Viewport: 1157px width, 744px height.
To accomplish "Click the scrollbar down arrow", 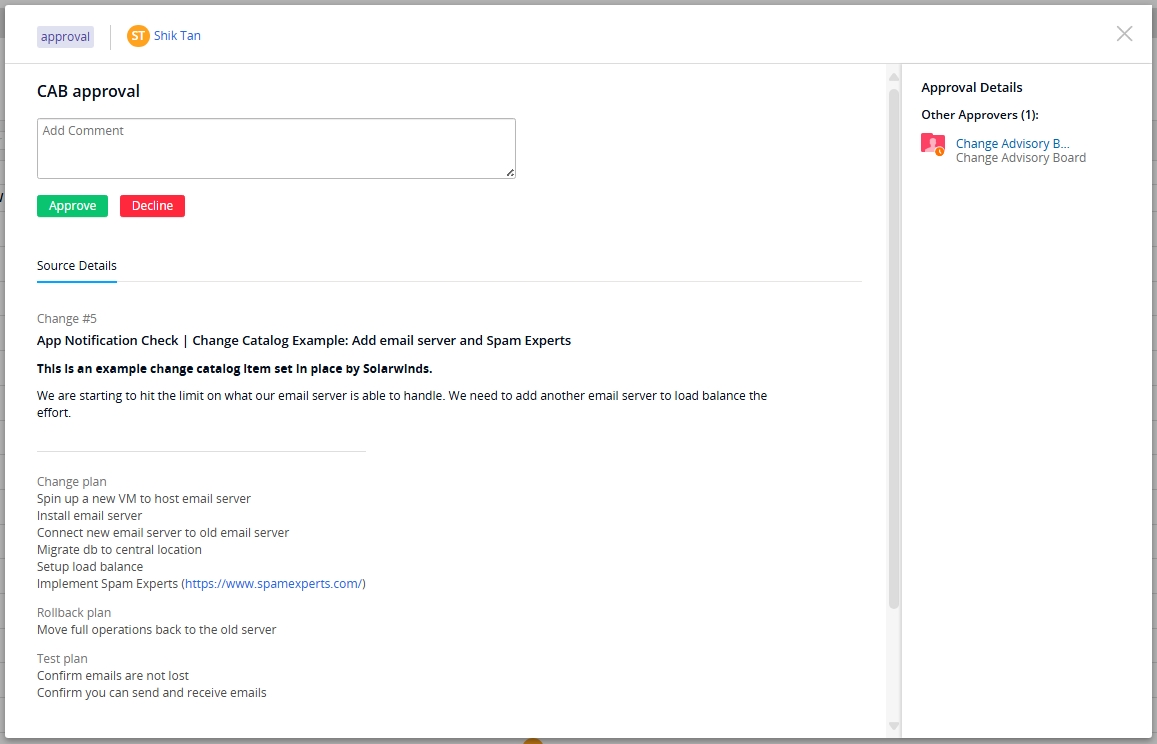I will [x=894, y=726].
